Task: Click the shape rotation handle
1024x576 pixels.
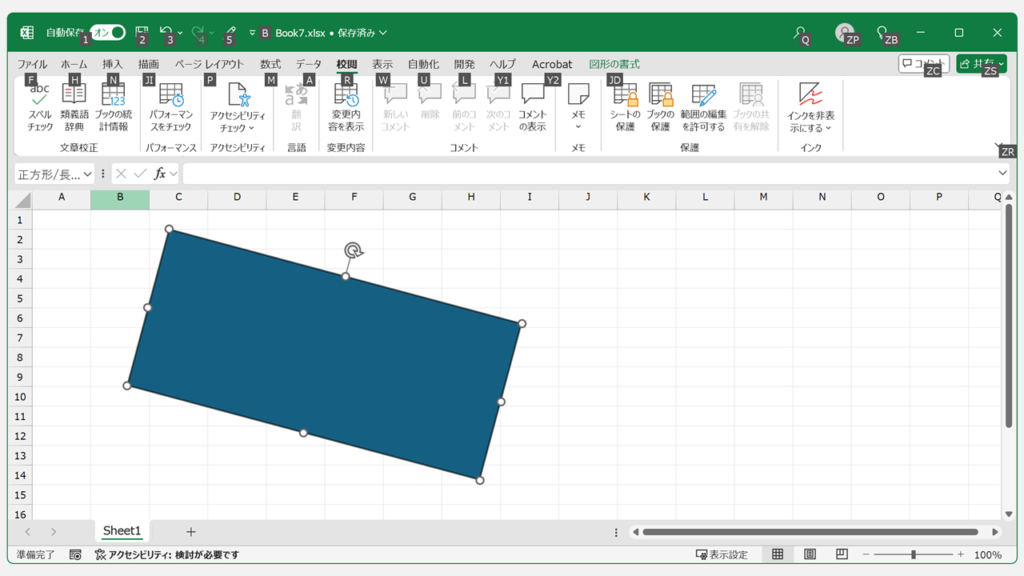Action: [353, 250]
